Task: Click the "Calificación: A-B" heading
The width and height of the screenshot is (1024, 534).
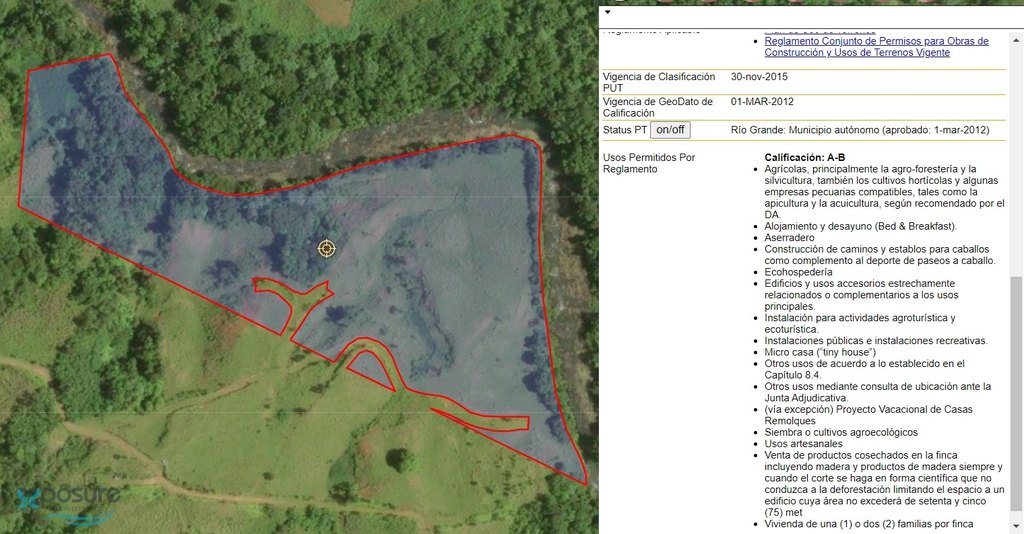Action: [804, 158]
